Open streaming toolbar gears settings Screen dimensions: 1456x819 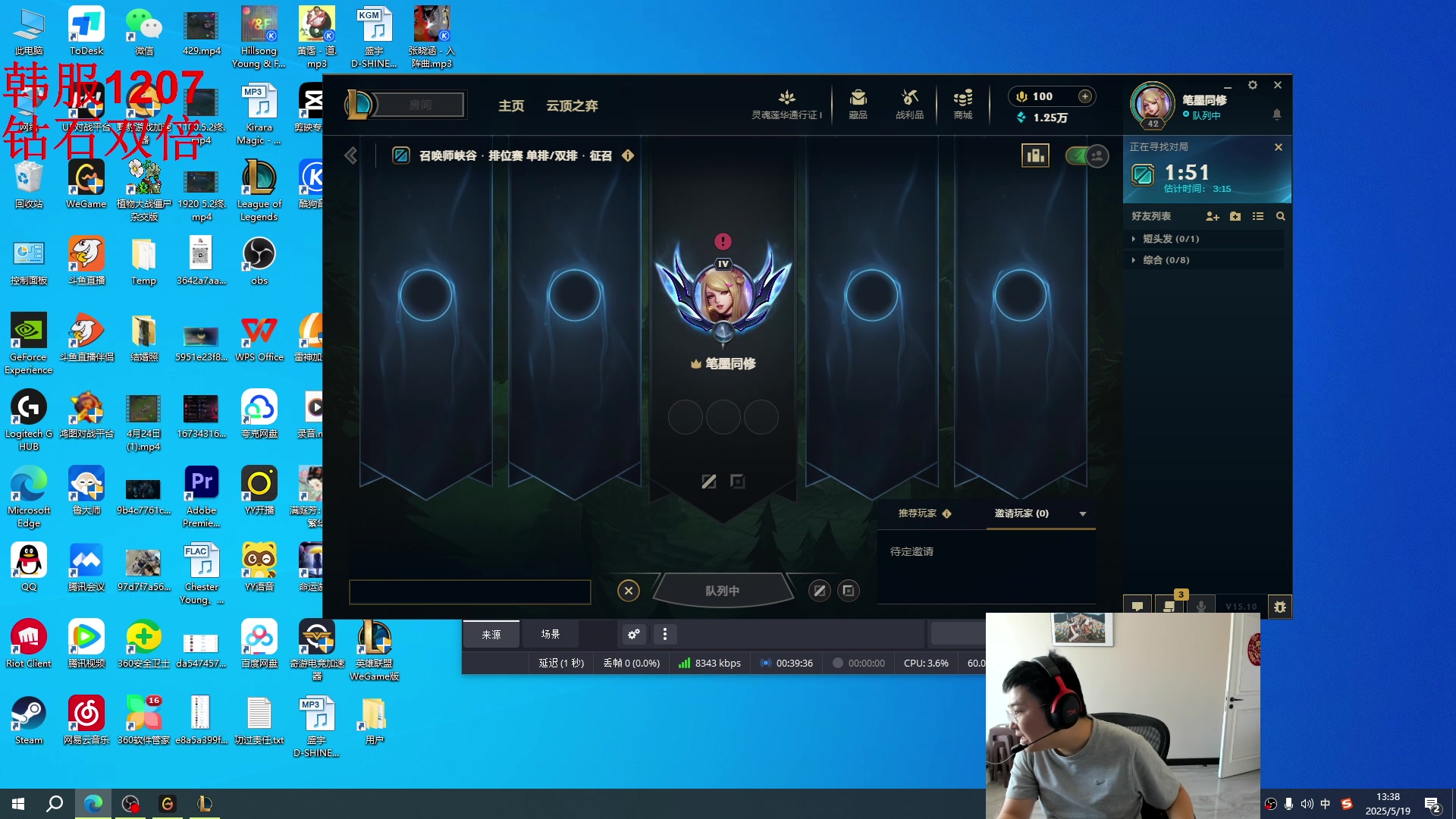(x=633, y=634)
